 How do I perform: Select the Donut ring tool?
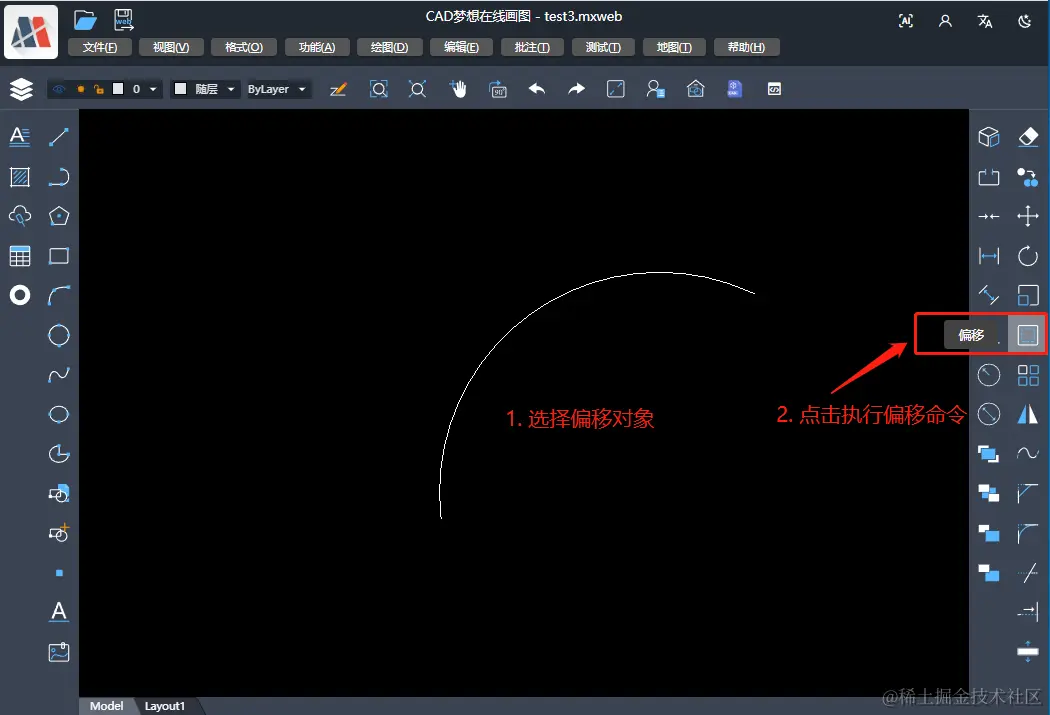(x=20, y=295)
